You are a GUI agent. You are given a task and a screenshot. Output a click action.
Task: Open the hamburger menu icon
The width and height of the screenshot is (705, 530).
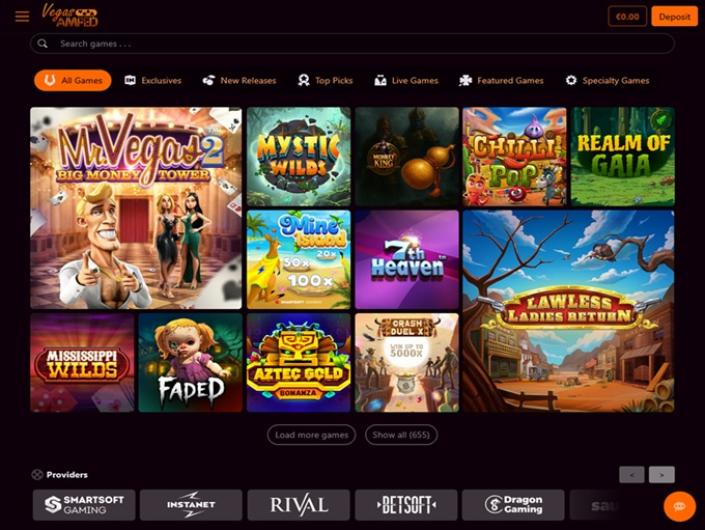(x=22, y=16)
